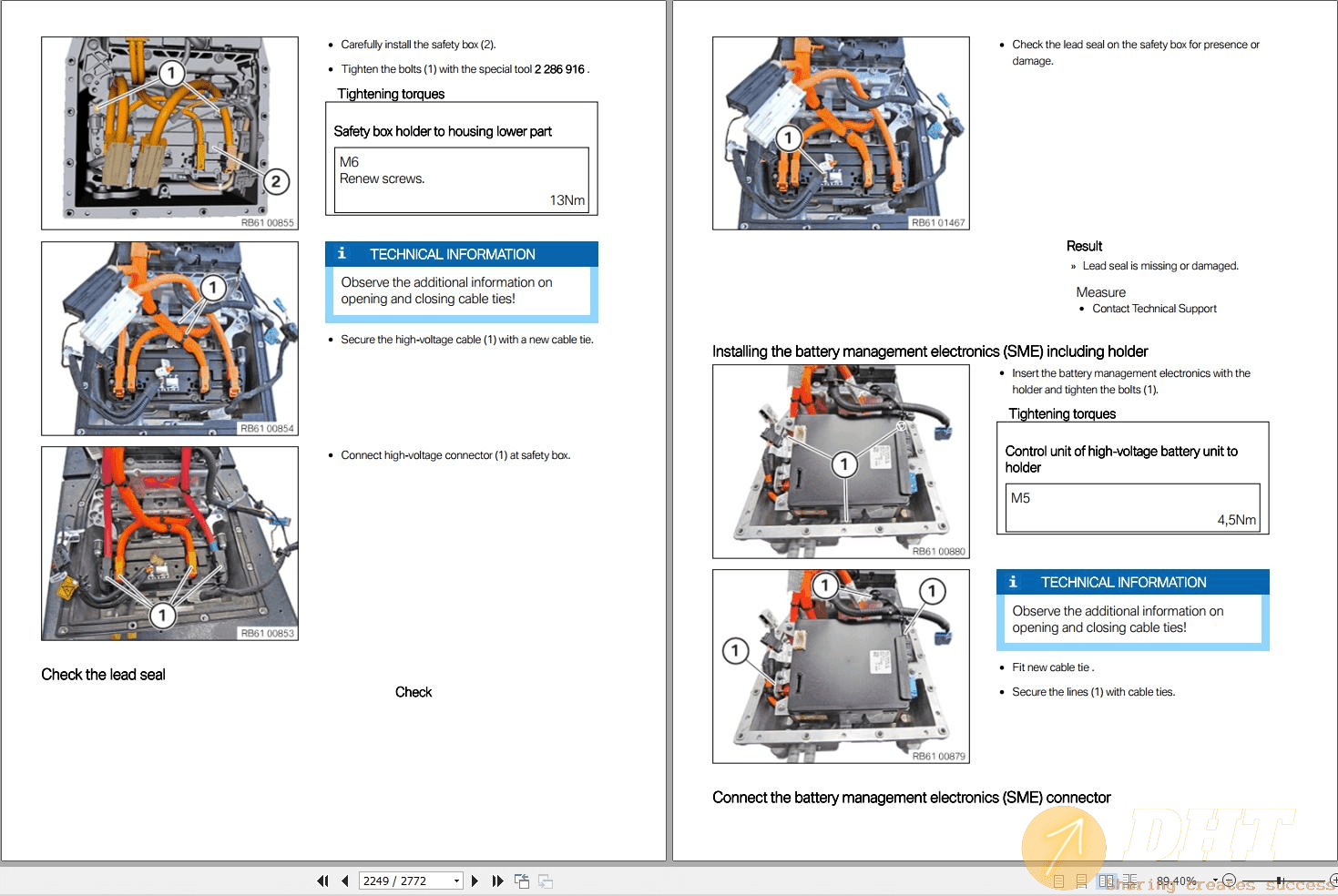
Task: Open the zoom level dropdown
Action: 1215,880
